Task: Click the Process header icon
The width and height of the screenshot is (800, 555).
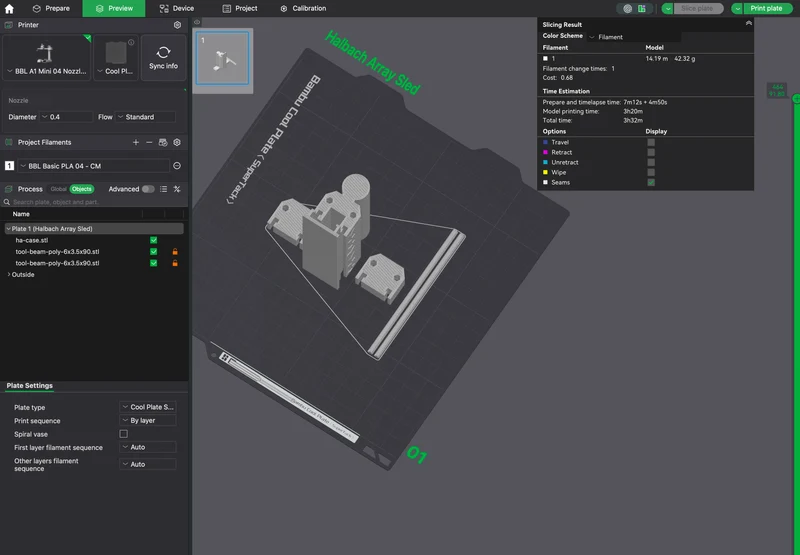Action: click(x=9, y=189)
